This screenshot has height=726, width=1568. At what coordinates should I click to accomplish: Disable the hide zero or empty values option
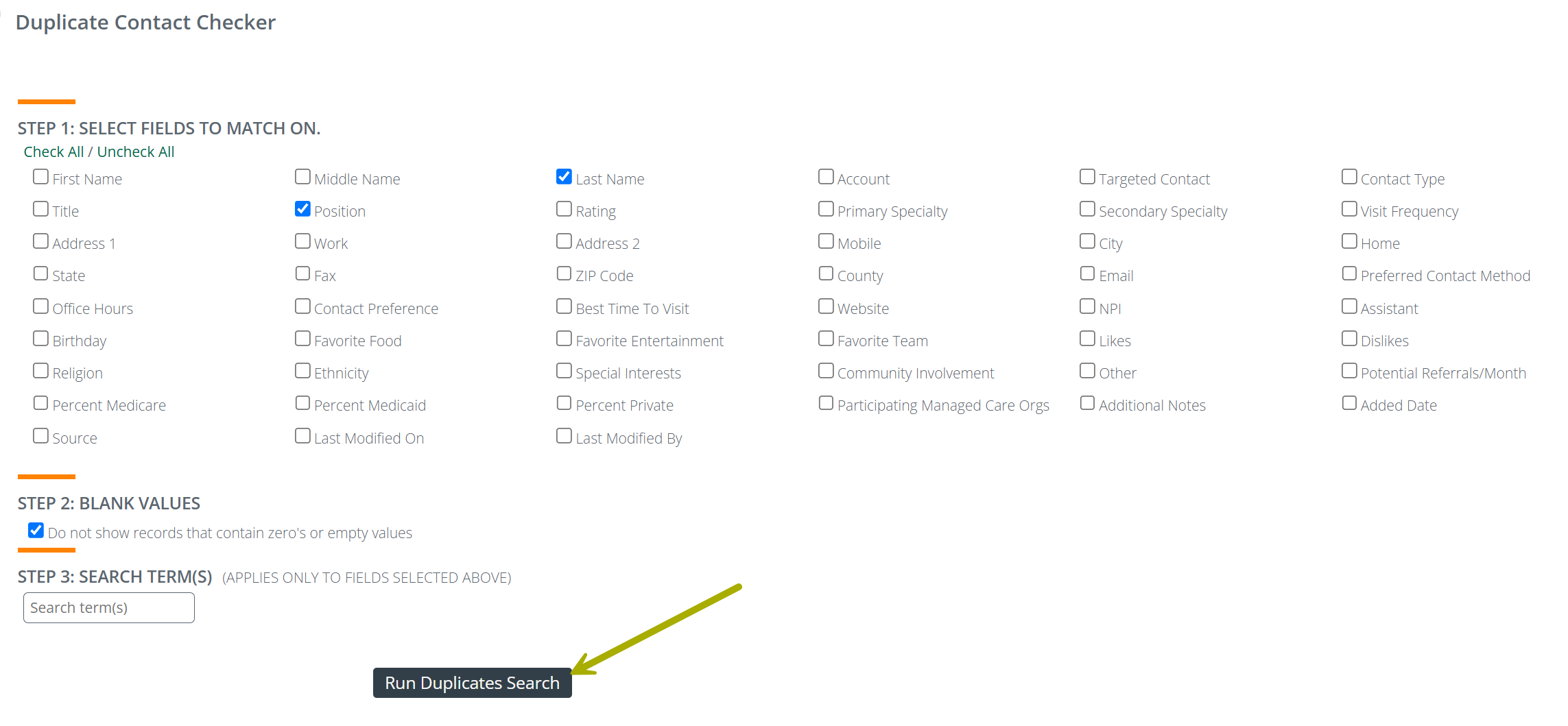pyautogui.click(x=36, y=531)
